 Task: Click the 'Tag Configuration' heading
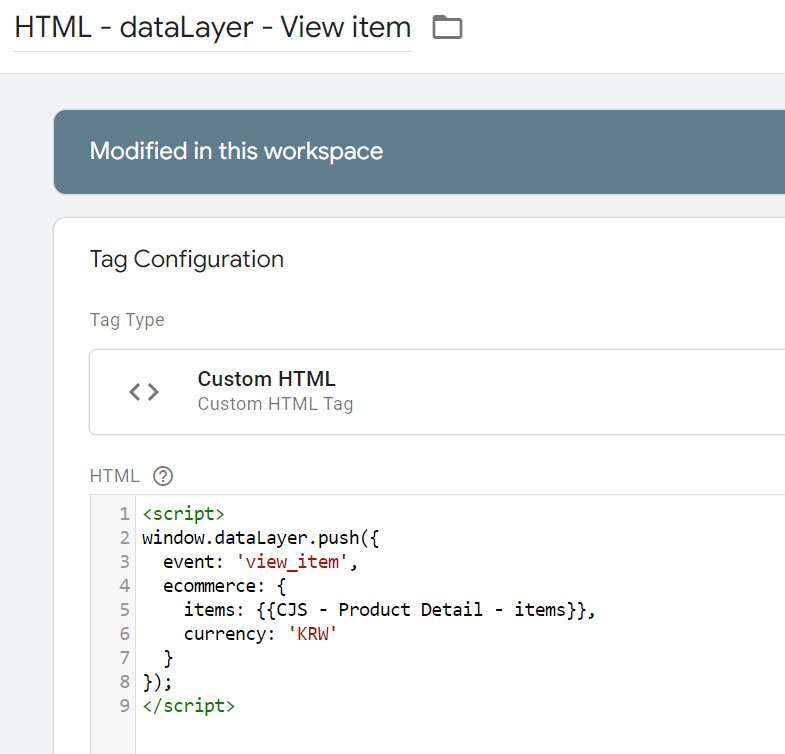pos(187,259)
